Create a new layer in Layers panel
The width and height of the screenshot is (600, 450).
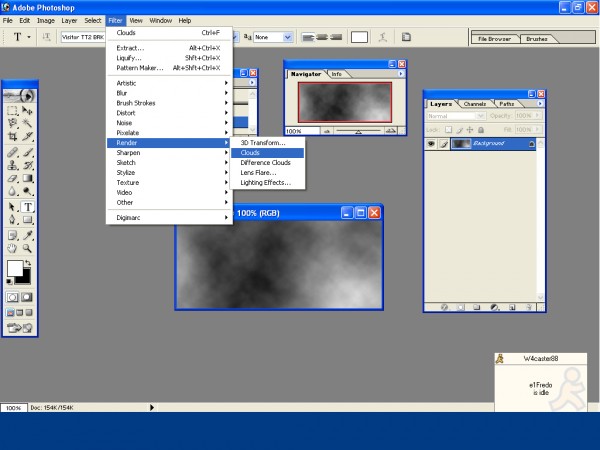pyautogui.click(x=512, y=307)
